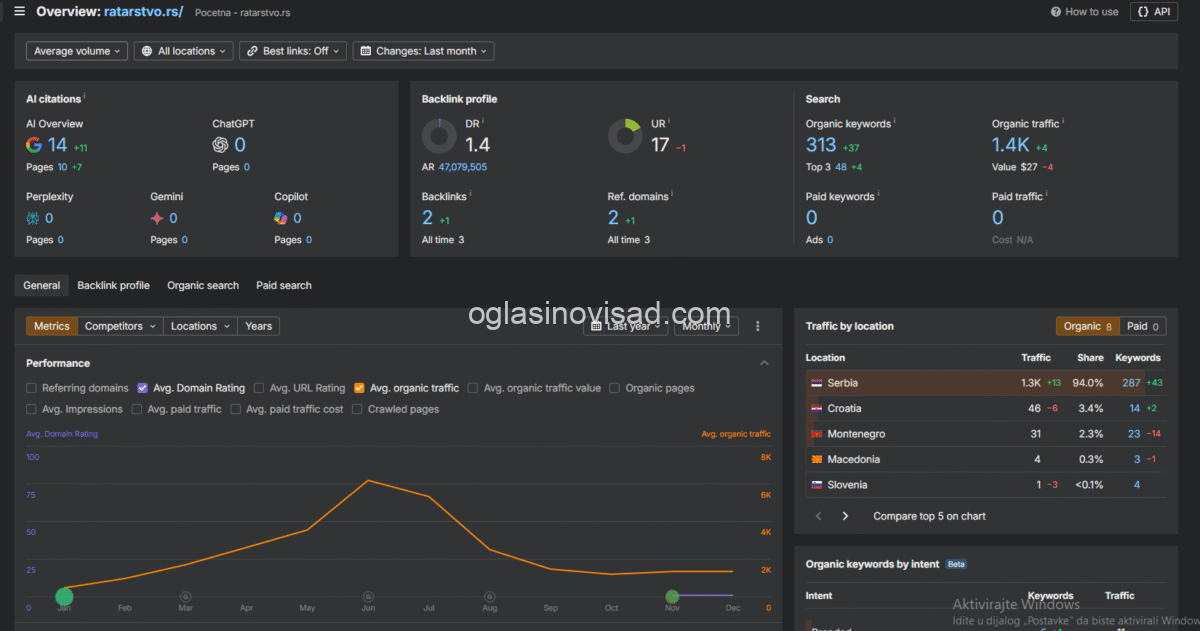The height and width of the screenshot is (631, 1200).
Task: Toggle the Avg. organic traffic checkbox
Action: pyautogui.click(x=359, y=388)
